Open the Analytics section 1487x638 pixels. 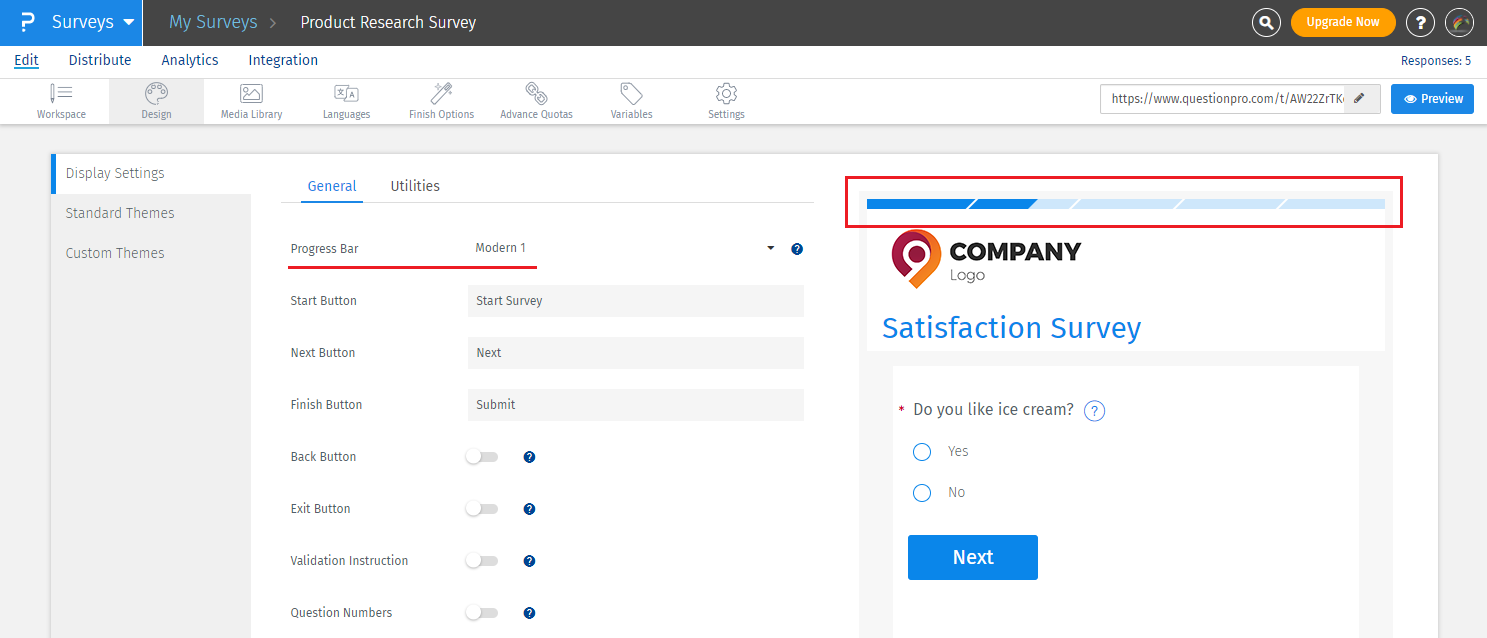(189, 59)
